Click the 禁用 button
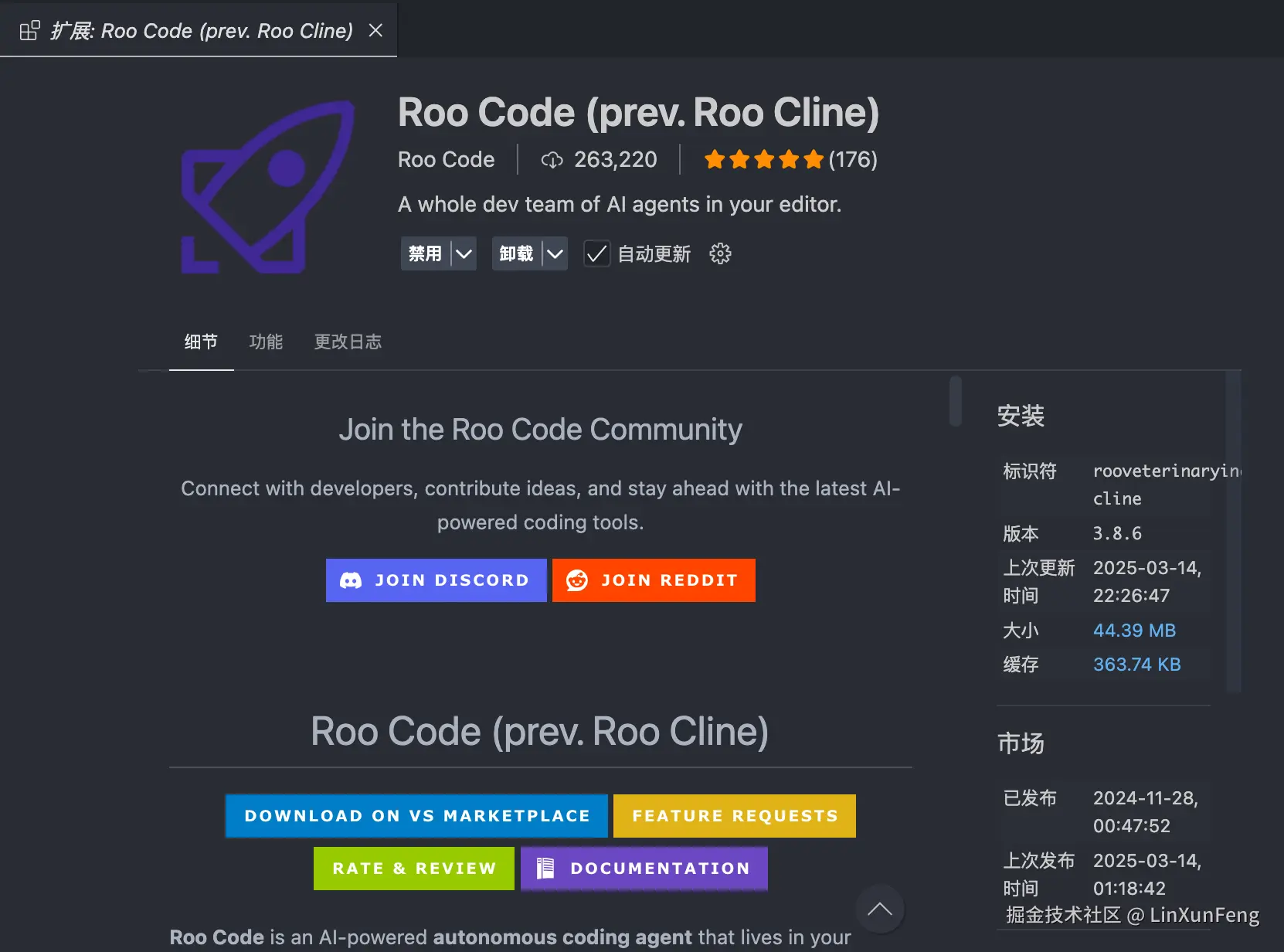Viewport: 1284px width, 952px height. click(x=425, y=253)
